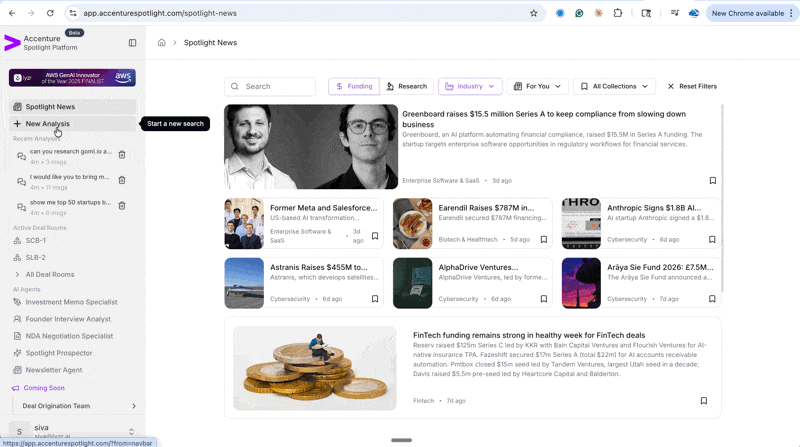
Task: Delete the 'I would like you to bring' analysis
Action: point(122,180)
